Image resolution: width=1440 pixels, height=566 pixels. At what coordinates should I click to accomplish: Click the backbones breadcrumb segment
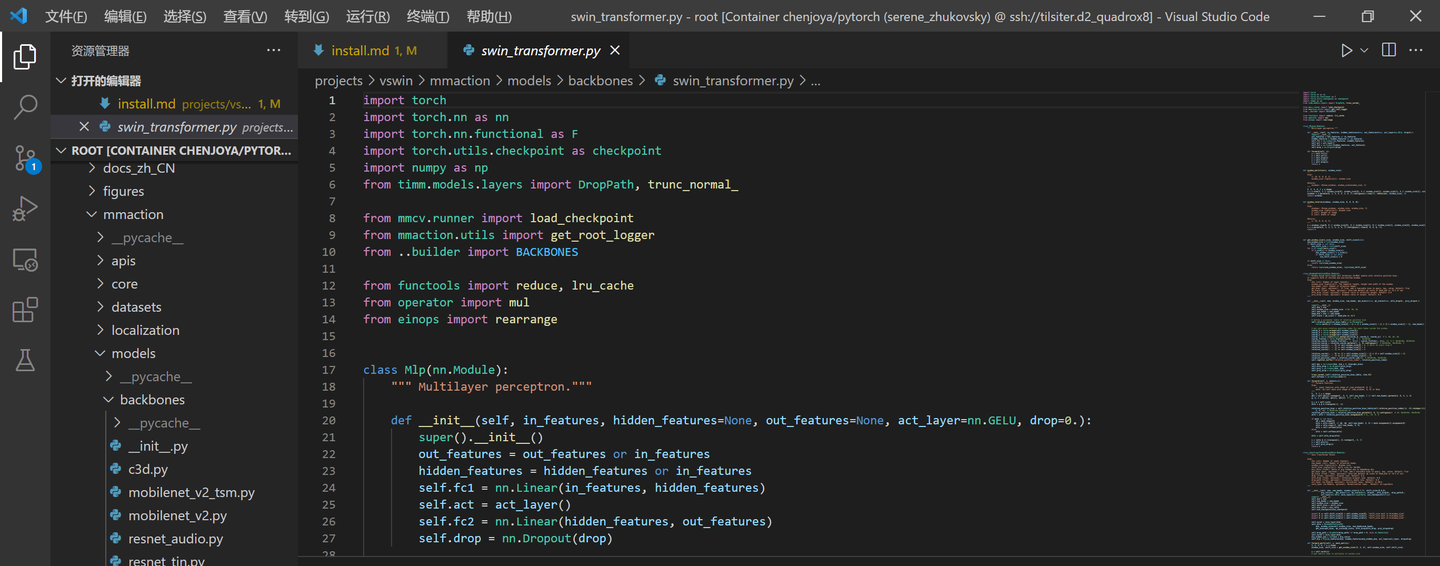click(x=602, y=81)
